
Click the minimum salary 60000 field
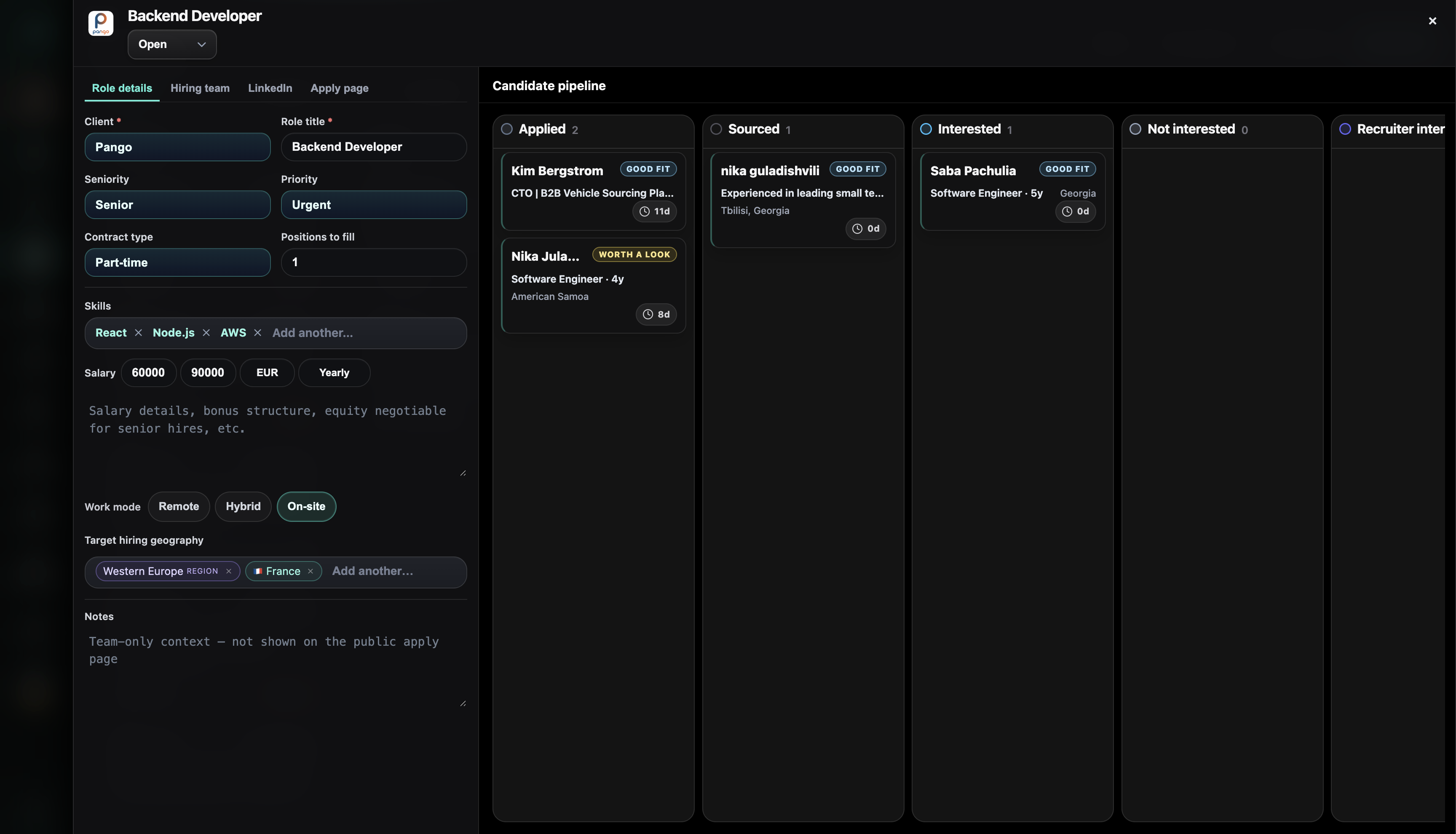[x=148, y=373]
